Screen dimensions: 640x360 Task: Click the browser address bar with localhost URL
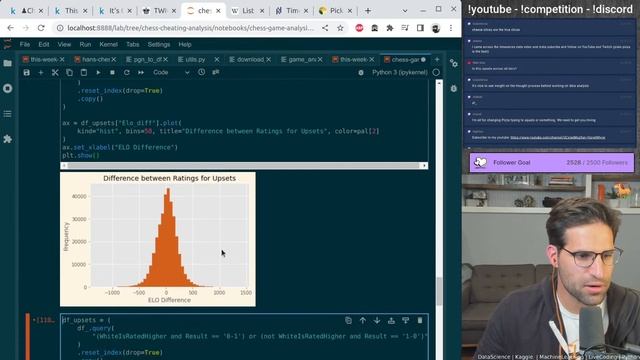[191, 28]
